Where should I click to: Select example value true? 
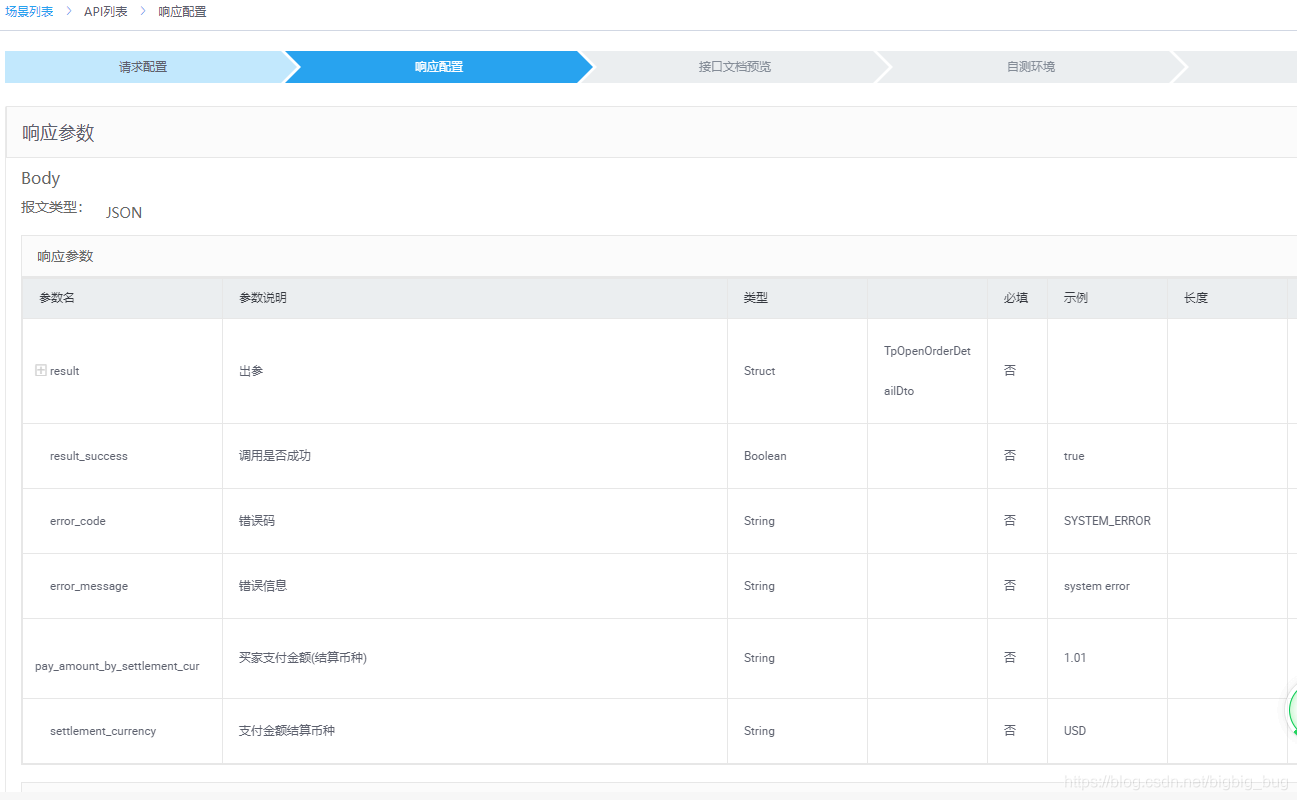click(x=1074, y=456)
